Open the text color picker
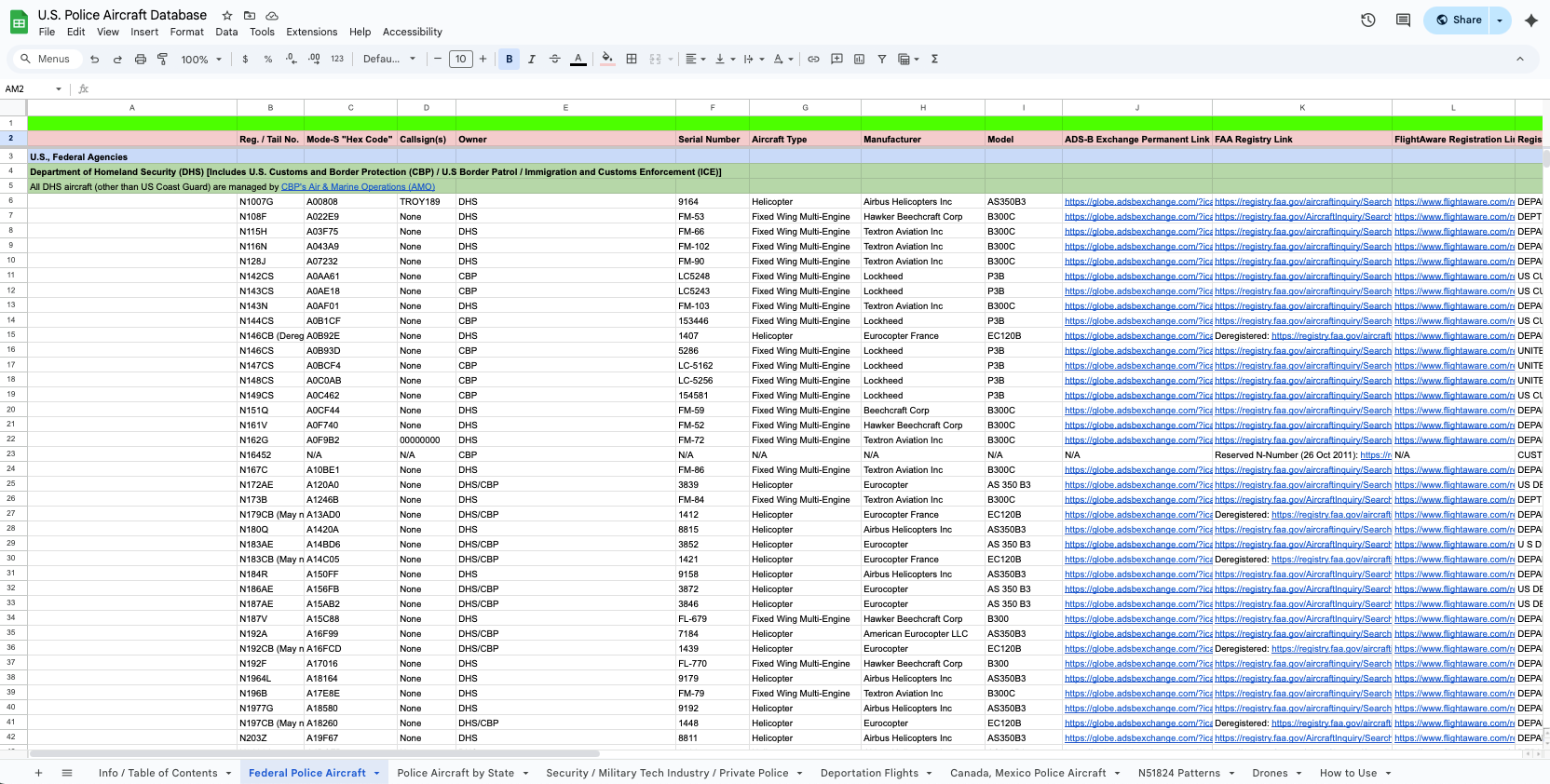Viewport: 1550px width, 784px height. click(578, 59)
